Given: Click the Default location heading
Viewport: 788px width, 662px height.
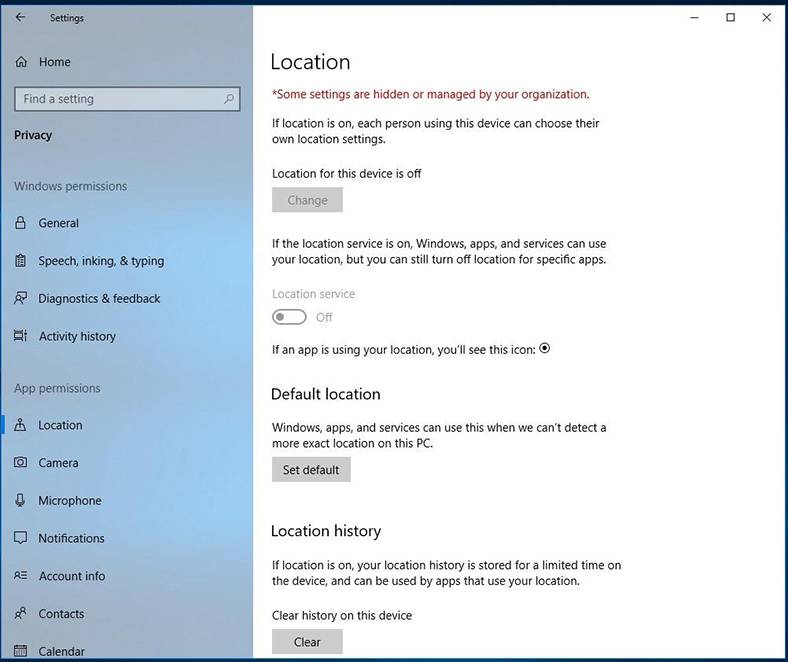Looking at the screenshot, I should tap(326, 394).
